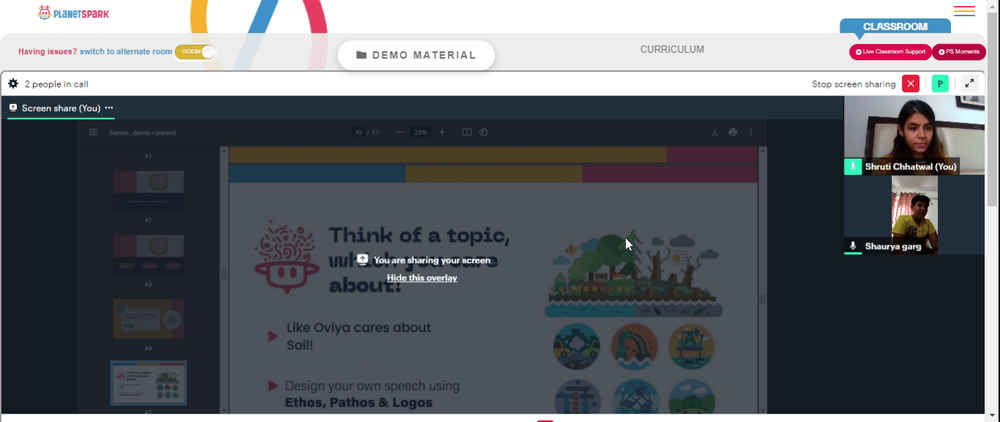
Task: Click 'Having issues?' text
Action: tap(48, 52)
